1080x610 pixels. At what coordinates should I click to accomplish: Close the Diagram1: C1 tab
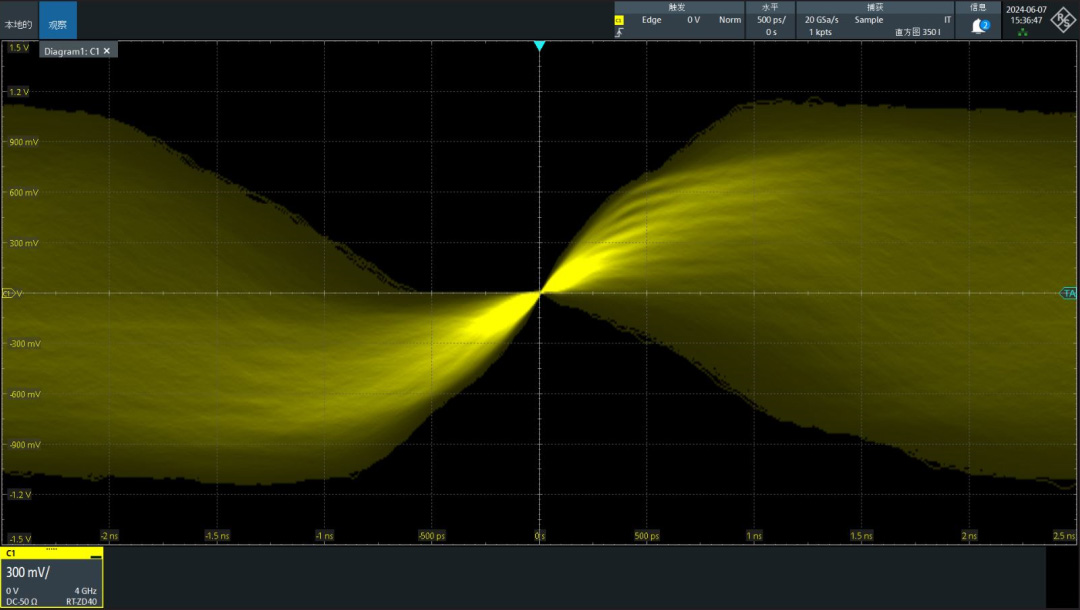107,51
